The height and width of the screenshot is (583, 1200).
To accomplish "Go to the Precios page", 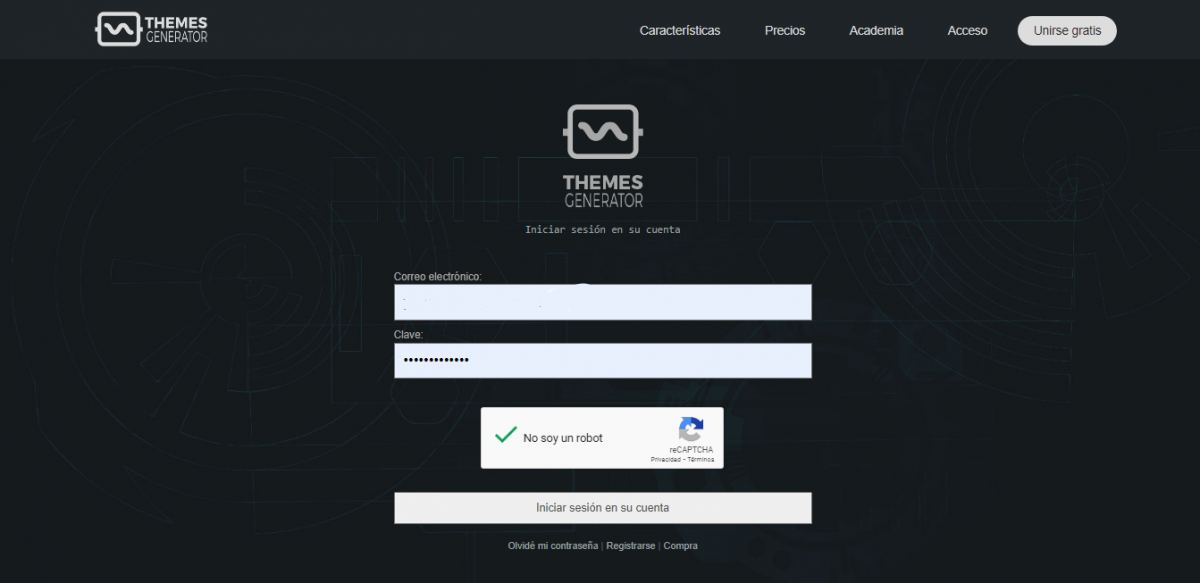I will 785,31.
